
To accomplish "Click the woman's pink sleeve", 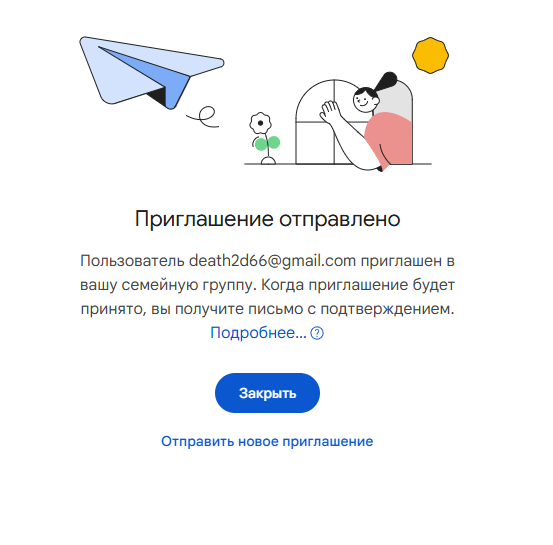I will pos(388,139).
